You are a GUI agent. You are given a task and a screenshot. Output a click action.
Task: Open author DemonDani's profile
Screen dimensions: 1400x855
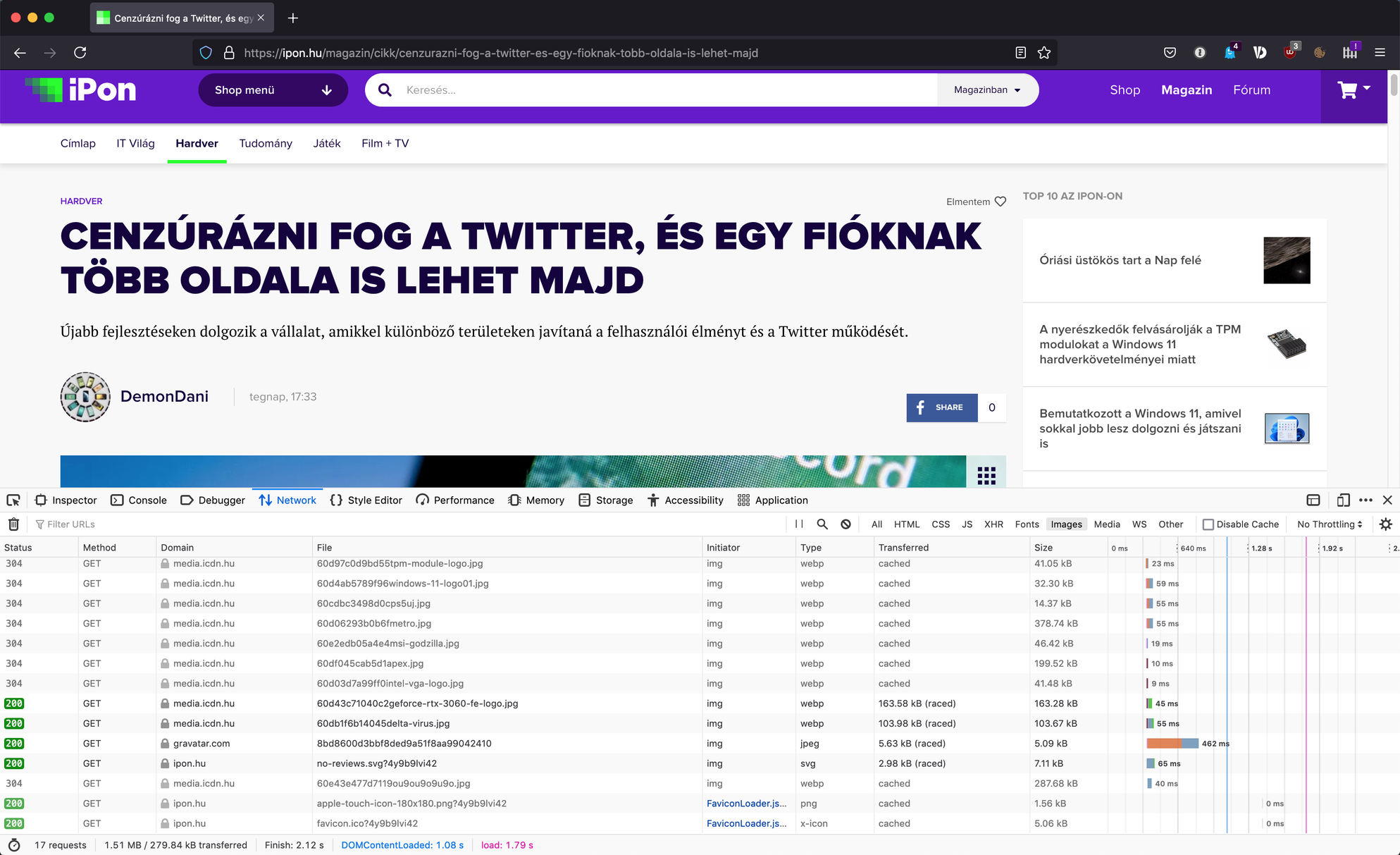click(x=164, y=397)
